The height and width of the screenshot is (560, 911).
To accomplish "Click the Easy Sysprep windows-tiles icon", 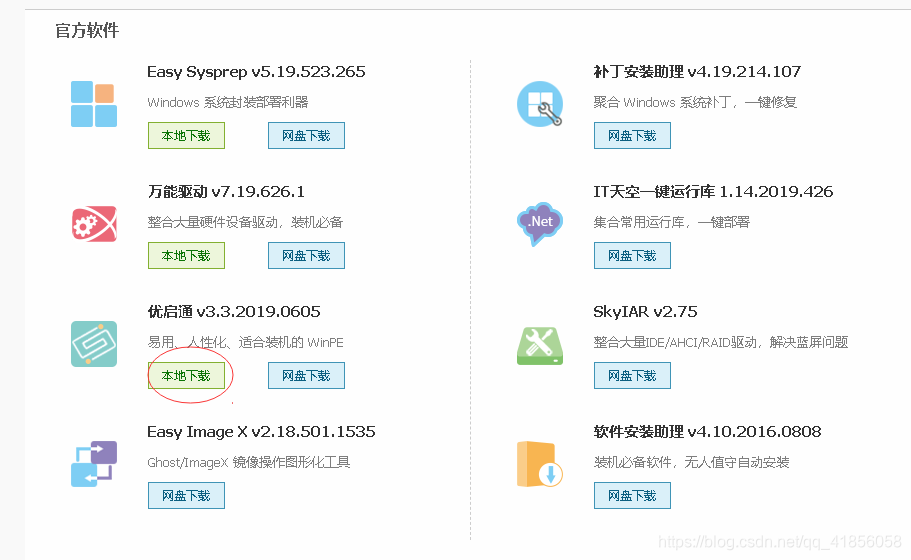I will tap(94, 104).
